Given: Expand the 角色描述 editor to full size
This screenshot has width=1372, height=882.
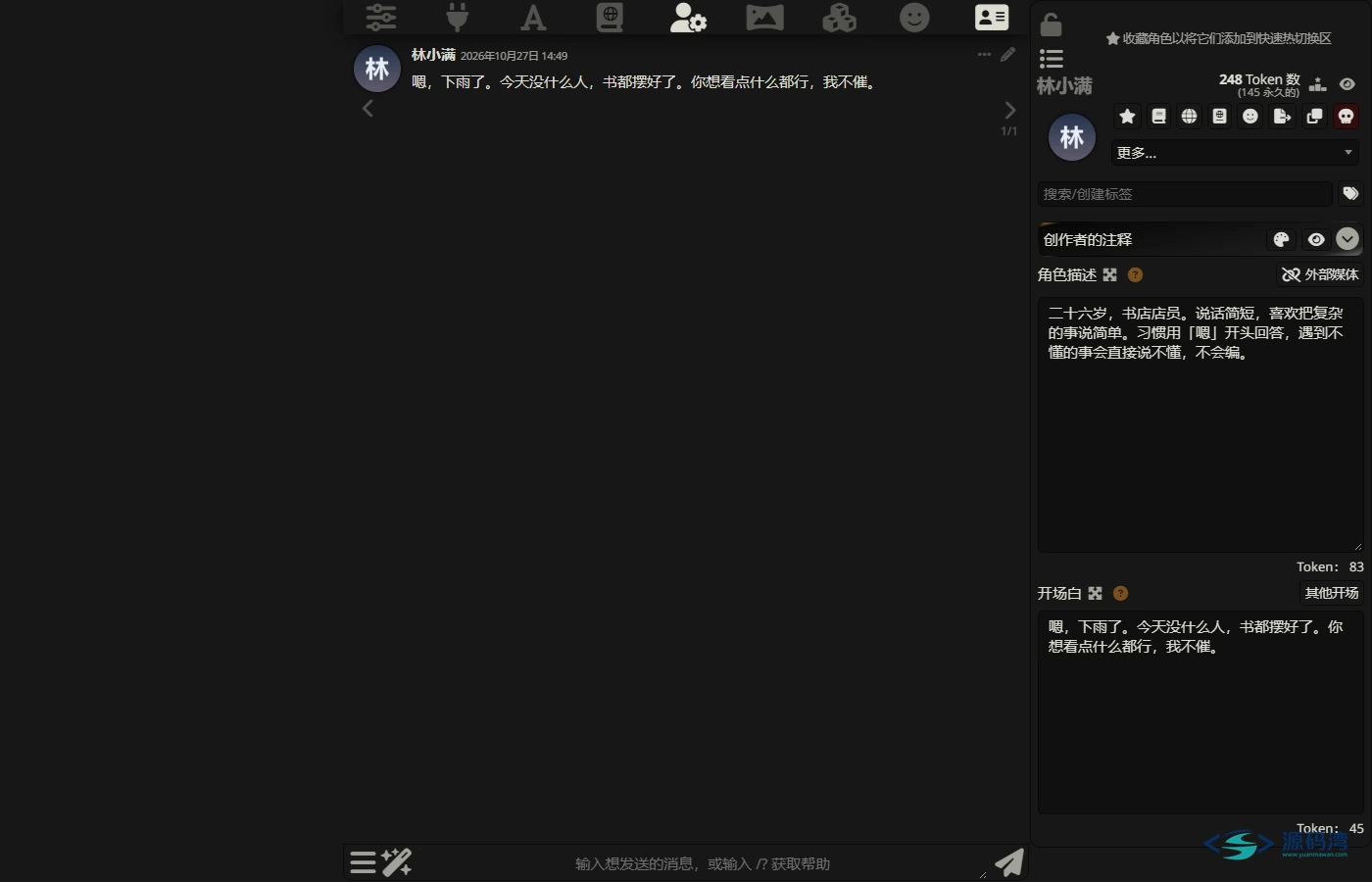Looking at the screenshot, I should pos(1109,275).
